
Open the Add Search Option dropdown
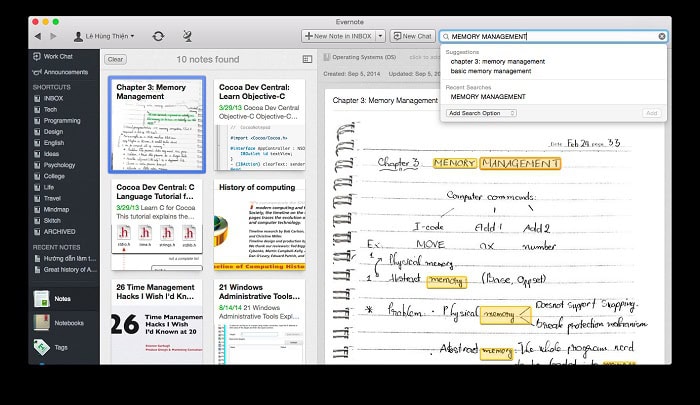(482, 113)
